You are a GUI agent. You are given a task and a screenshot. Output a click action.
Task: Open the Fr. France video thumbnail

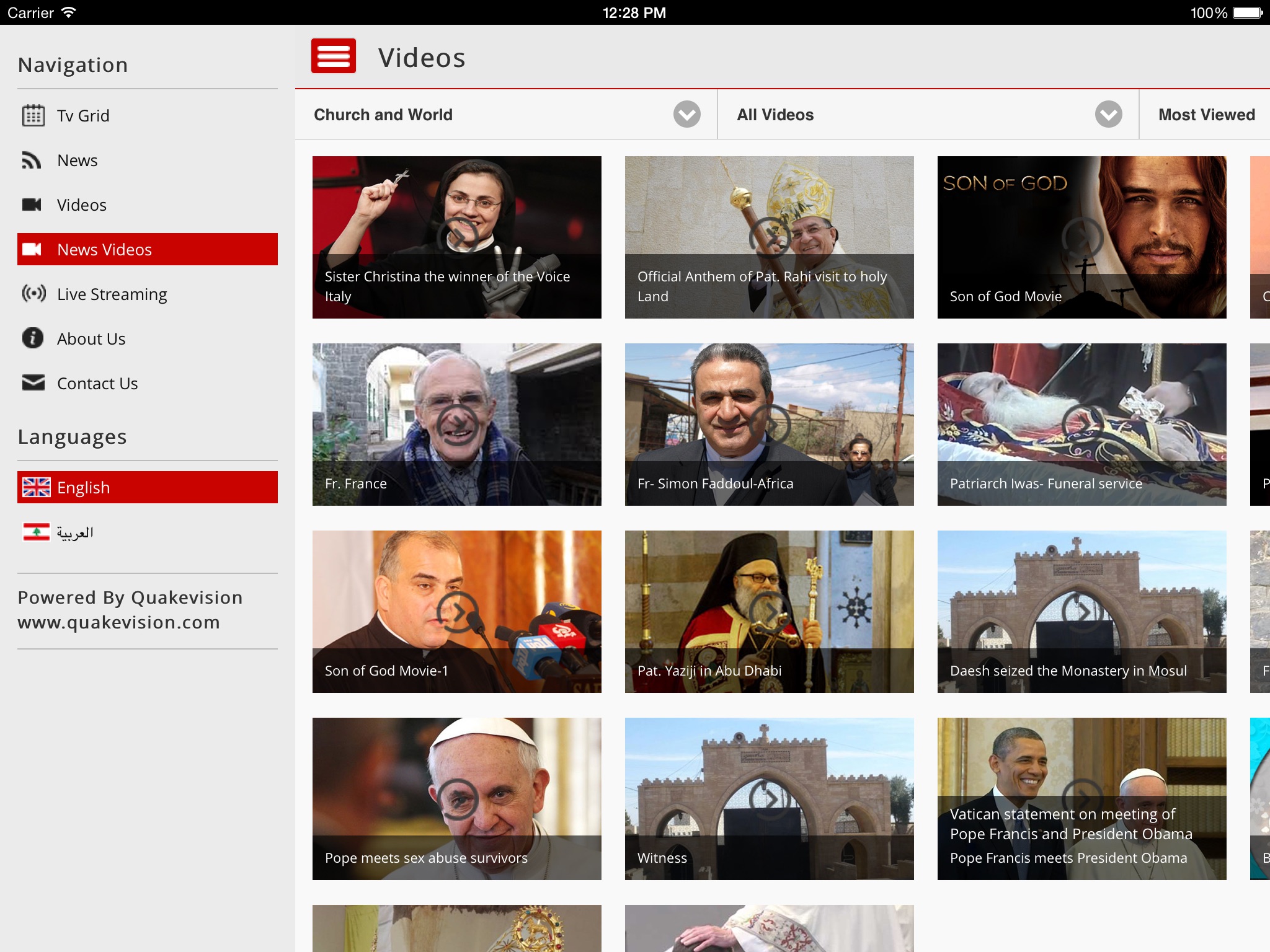pyautogui.click(x=457, y=425)
